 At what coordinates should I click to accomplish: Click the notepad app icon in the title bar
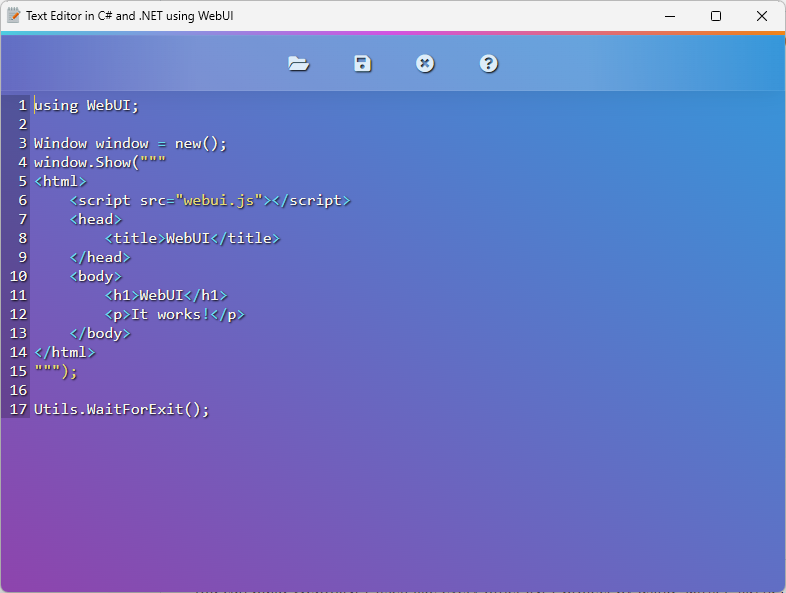(x=14, y=16)
